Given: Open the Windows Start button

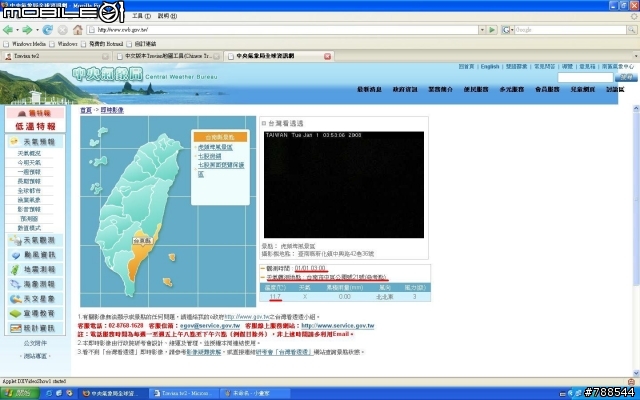Looking at the screenshot, I should pyautogui.click(x=19, y=393).
